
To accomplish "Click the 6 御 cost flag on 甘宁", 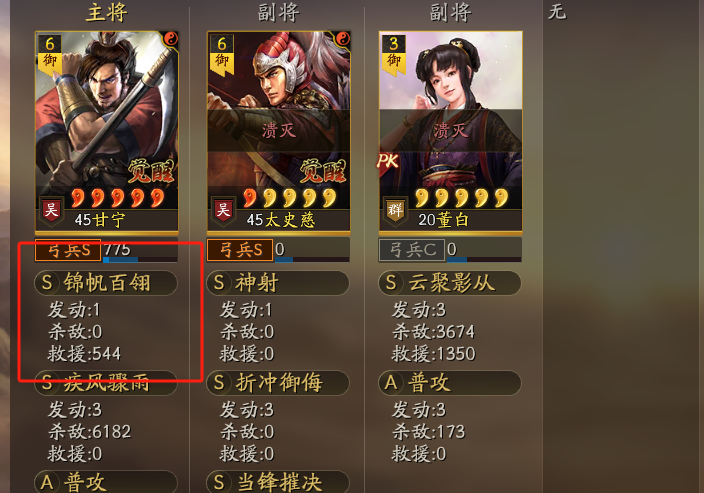I will point(49,54).
